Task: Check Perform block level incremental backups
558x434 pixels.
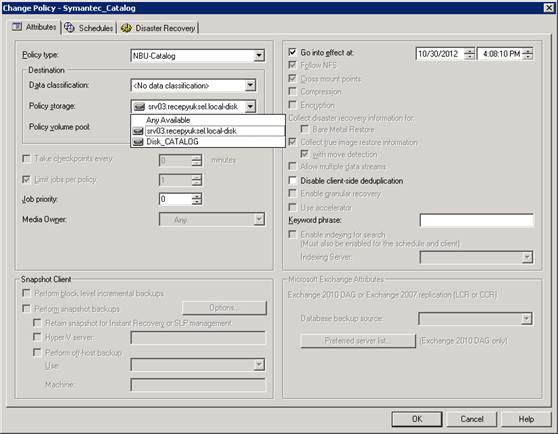Action: click(x=26, y=293)
